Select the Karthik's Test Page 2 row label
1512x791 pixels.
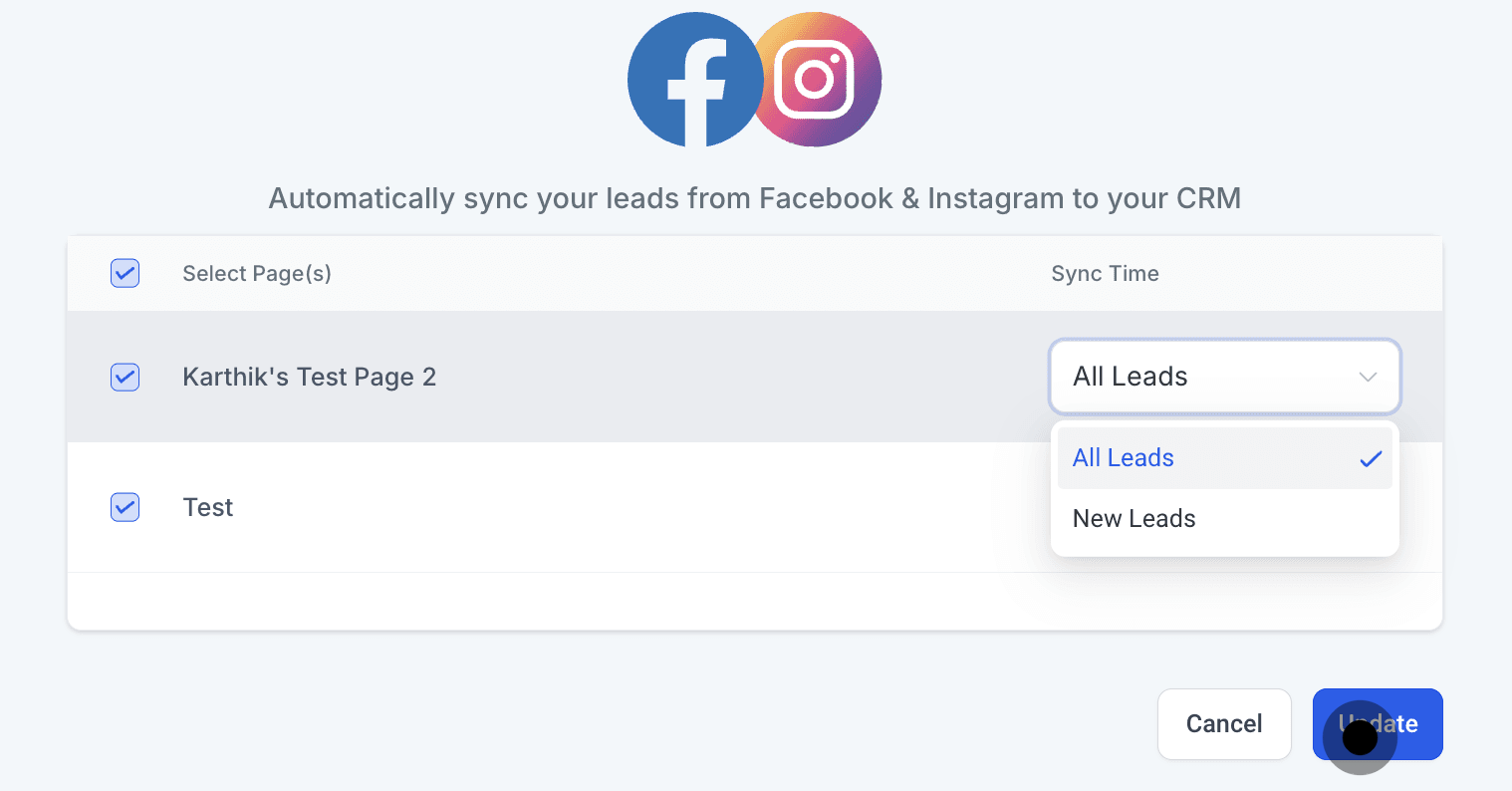click(309, 378)
